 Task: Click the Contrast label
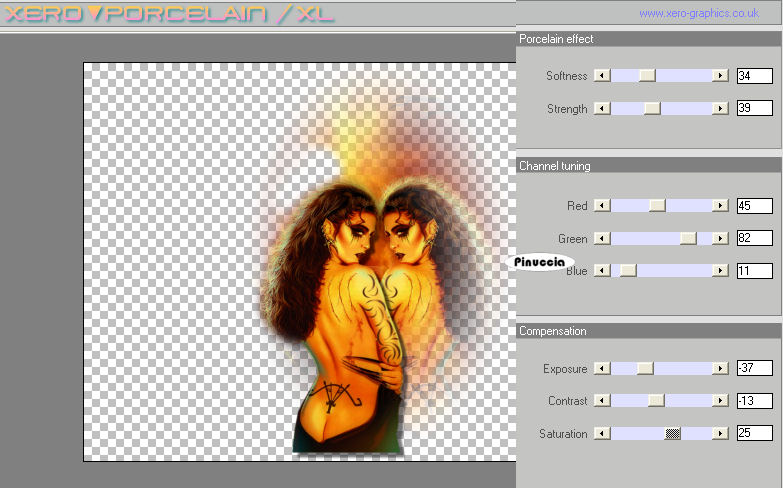pos(568,401)
